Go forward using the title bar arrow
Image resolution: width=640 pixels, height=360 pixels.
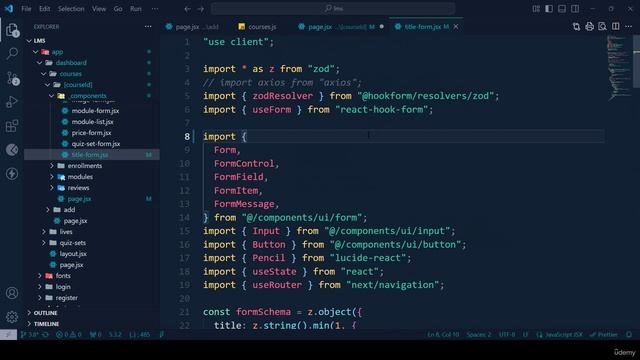coord(200,9)
